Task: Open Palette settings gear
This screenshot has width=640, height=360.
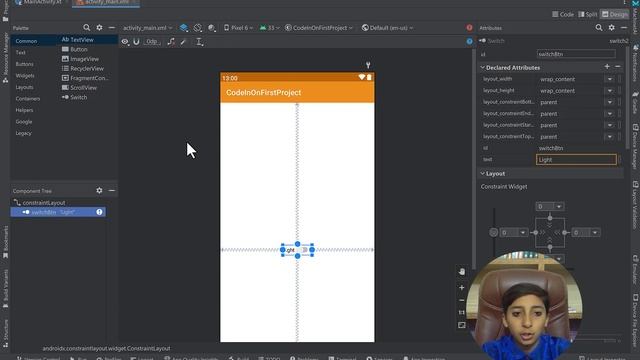Action: [x=99, y=28]
